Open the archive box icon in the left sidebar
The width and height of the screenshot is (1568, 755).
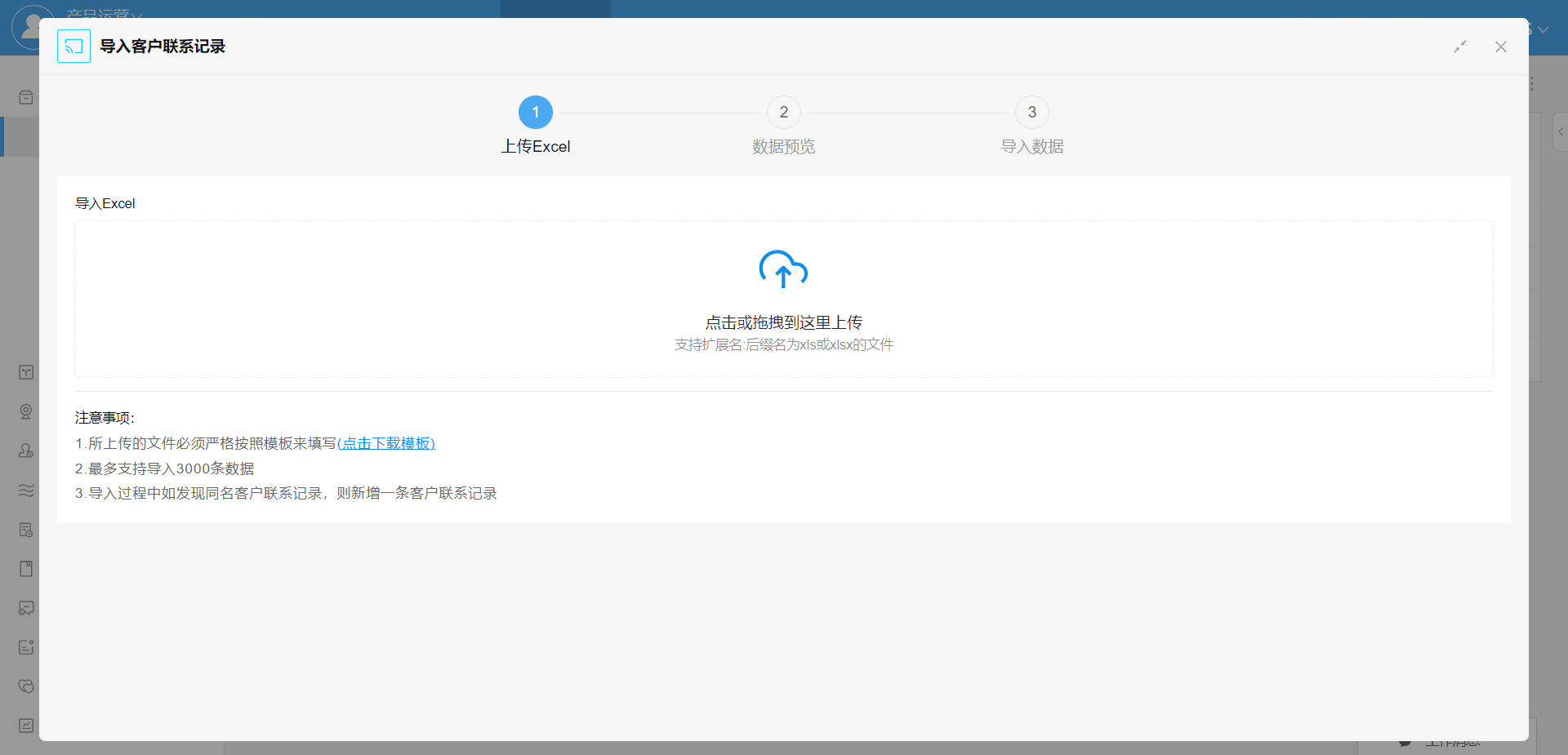26,98
